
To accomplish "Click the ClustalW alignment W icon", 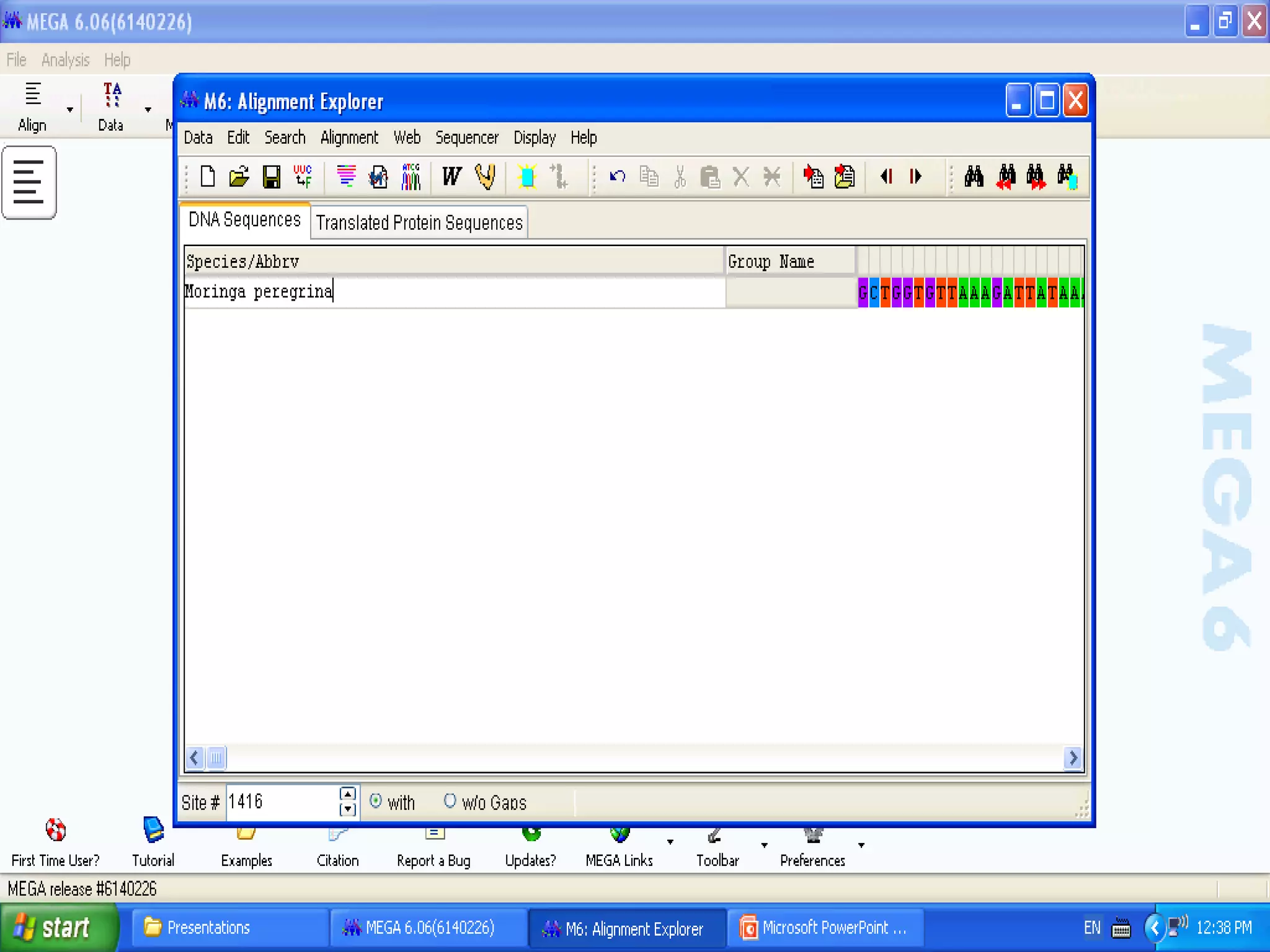I will (x=451, y=177).
